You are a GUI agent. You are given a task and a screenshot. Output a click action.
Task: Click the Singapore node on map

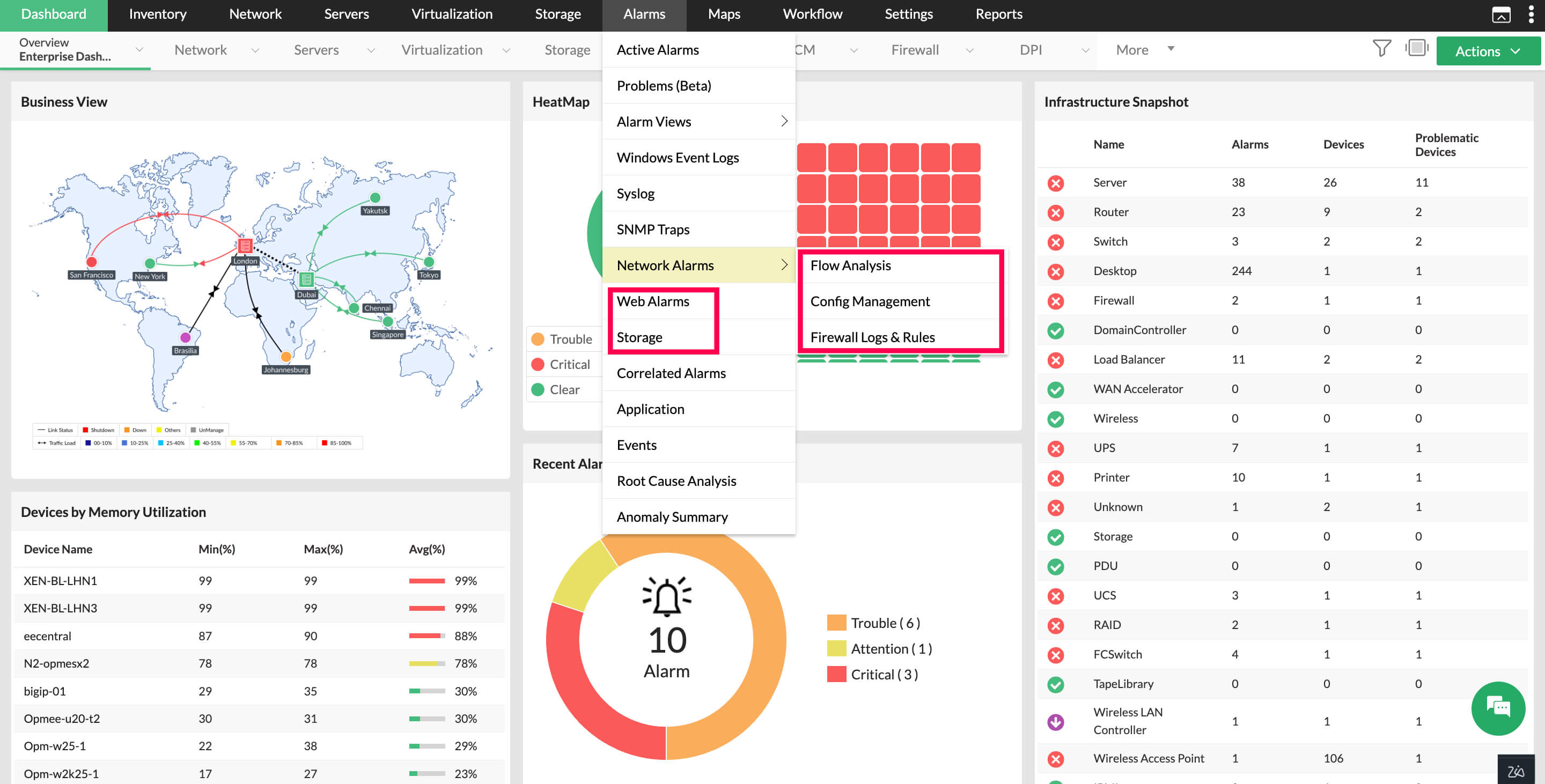[388, 321]
